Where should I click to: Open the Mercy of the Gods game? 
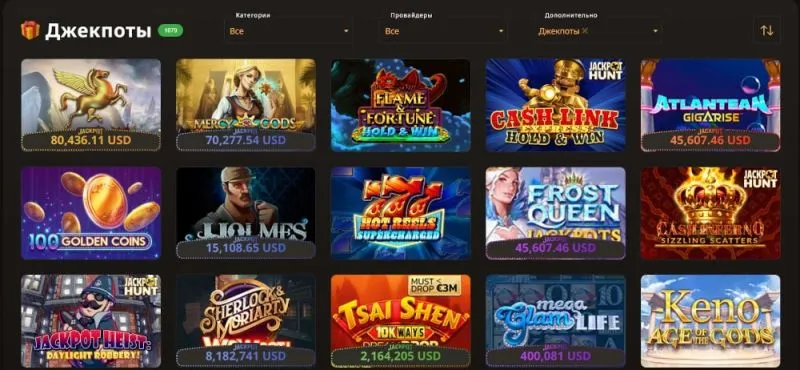click(x=245, y=105)
